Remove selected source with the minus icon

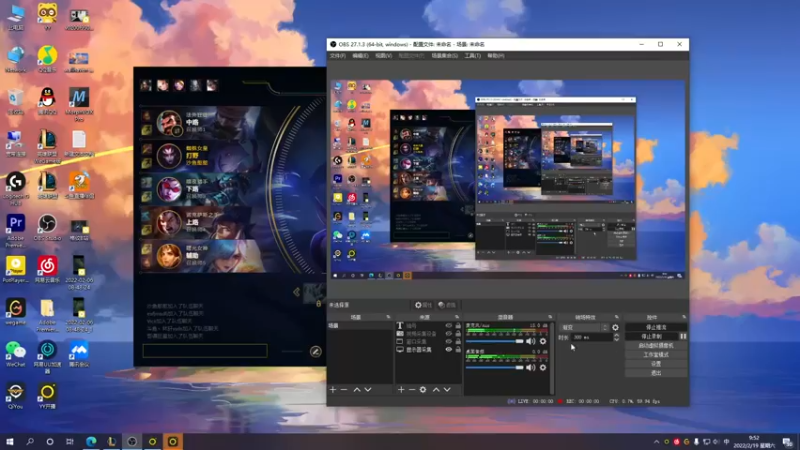412,390
